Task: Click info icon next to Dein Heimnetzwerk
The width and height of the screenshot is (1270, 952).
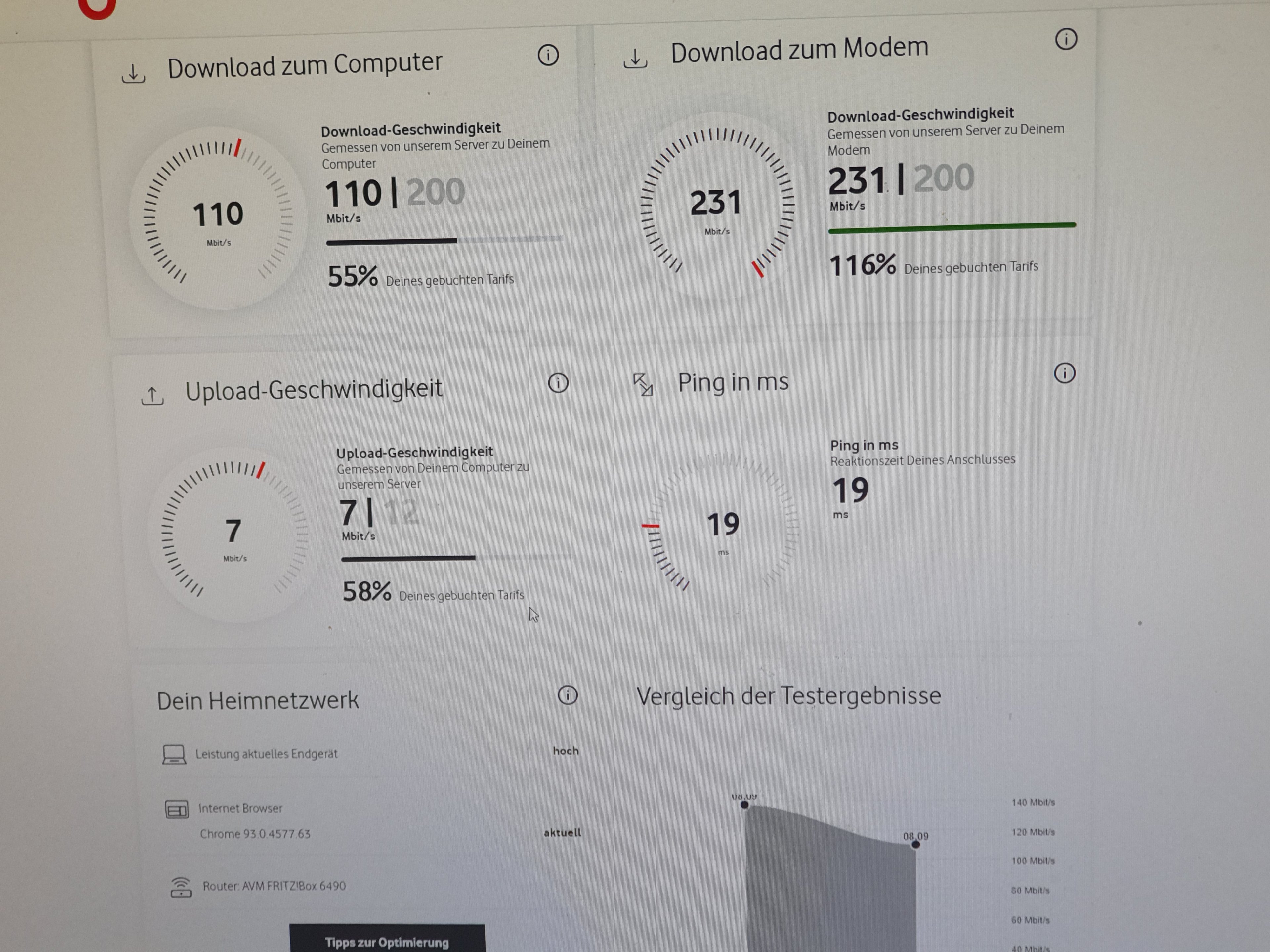Action: (x=567, y=695)
